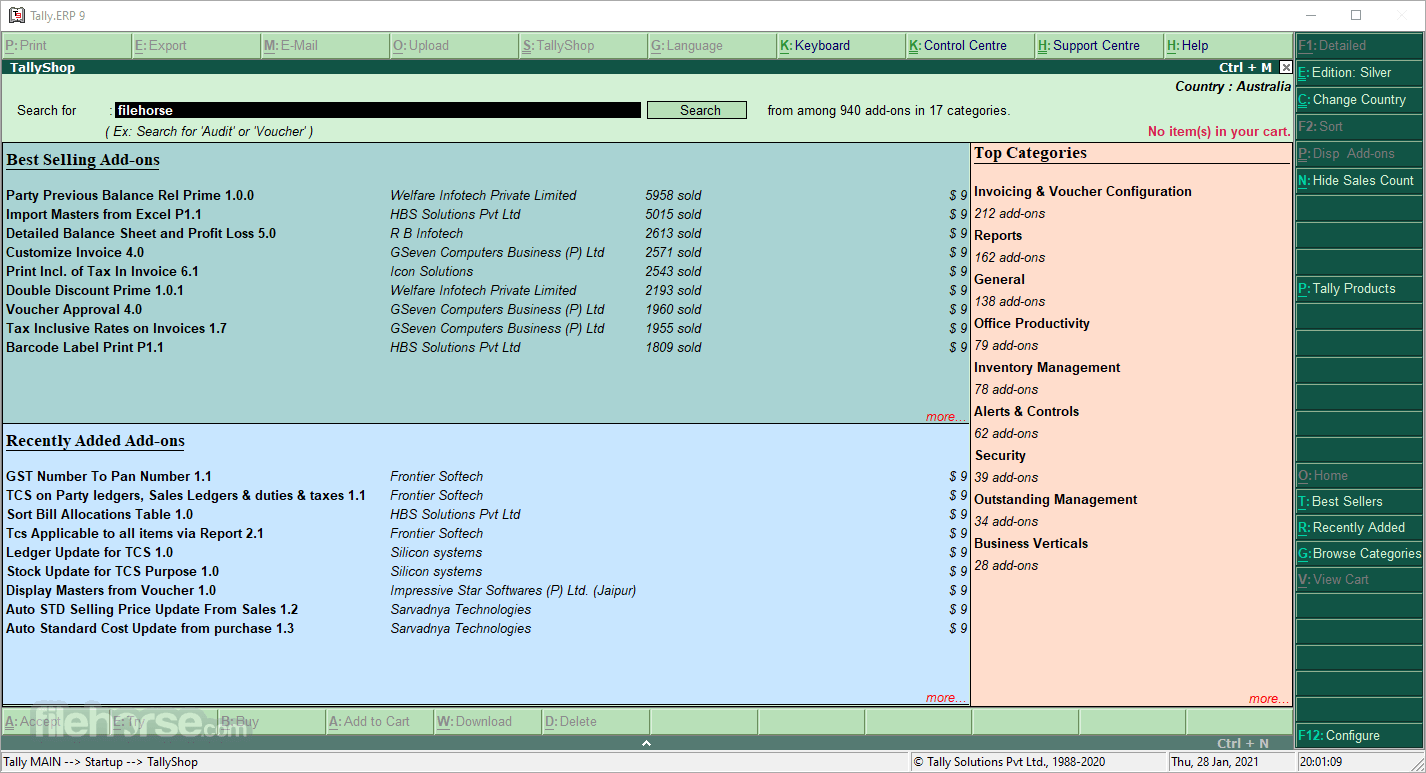Click the Search button
This screenshot has height=773, width=1426.
tap(697, 110)
